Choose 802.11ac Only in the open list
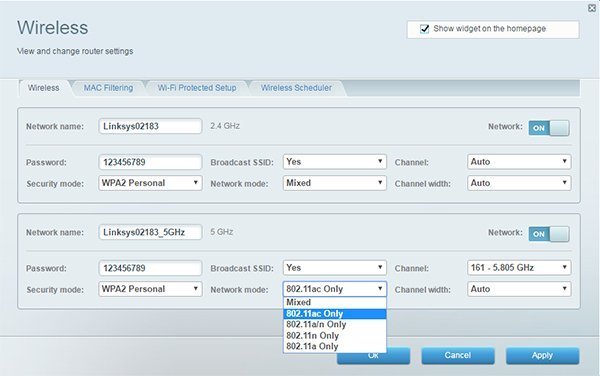The image size is (600, 376). click(334, 314)
